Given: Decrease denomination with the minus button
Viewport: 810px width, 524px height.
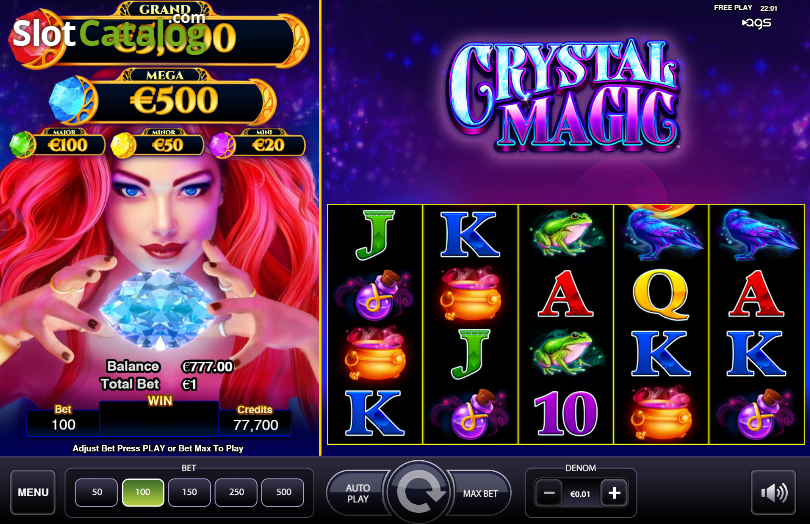Looking at the screenshot, I should pos(549,494).
